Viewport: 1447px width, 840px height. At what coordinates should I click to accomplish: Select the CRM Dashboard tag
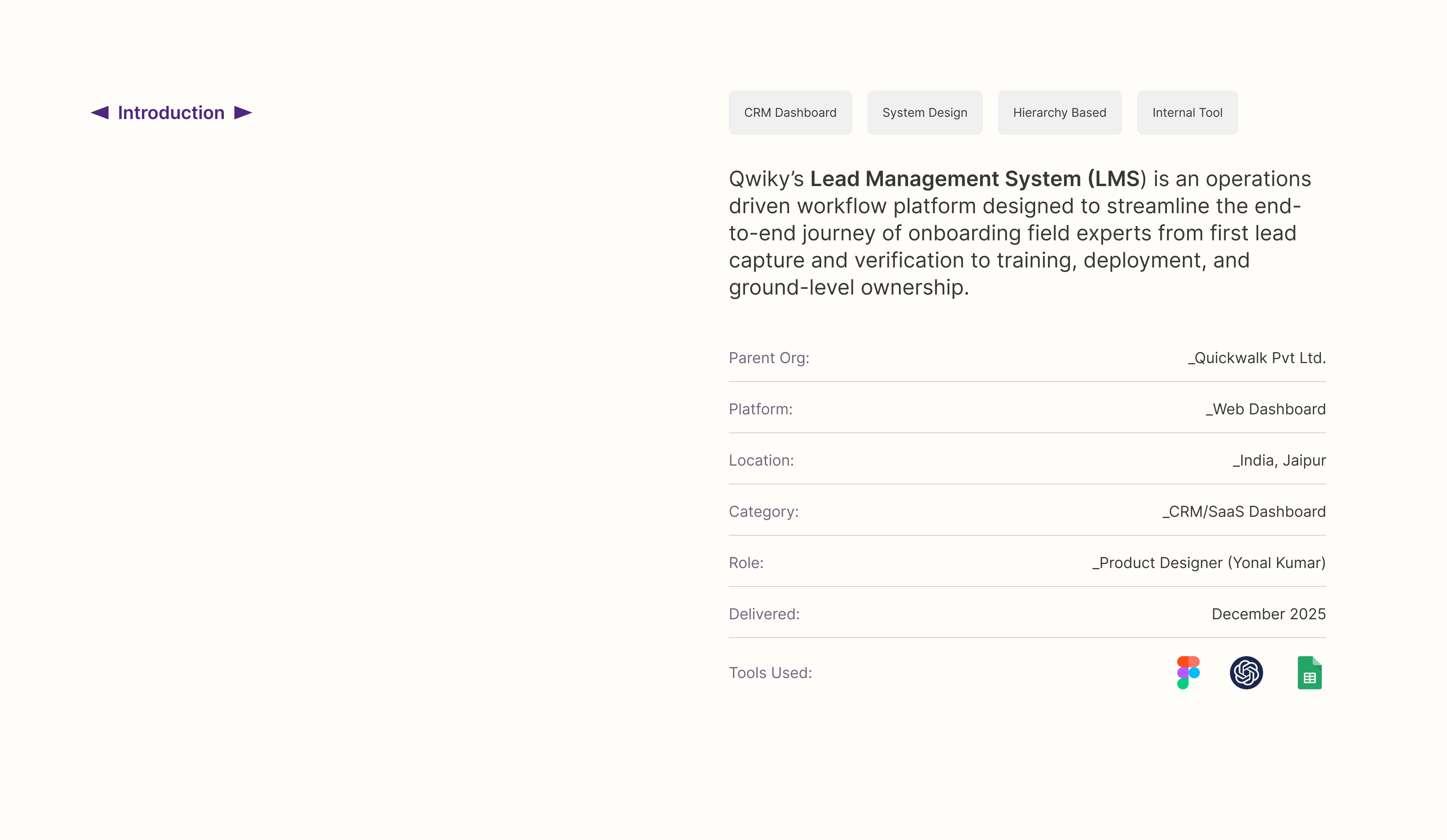(789, 113)
